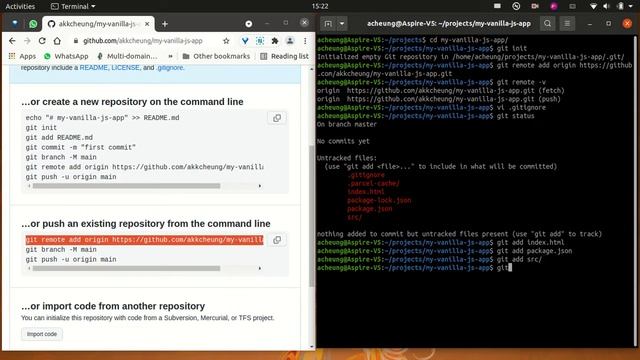Open a new tab in Terminal window

[x=328, y=24]
